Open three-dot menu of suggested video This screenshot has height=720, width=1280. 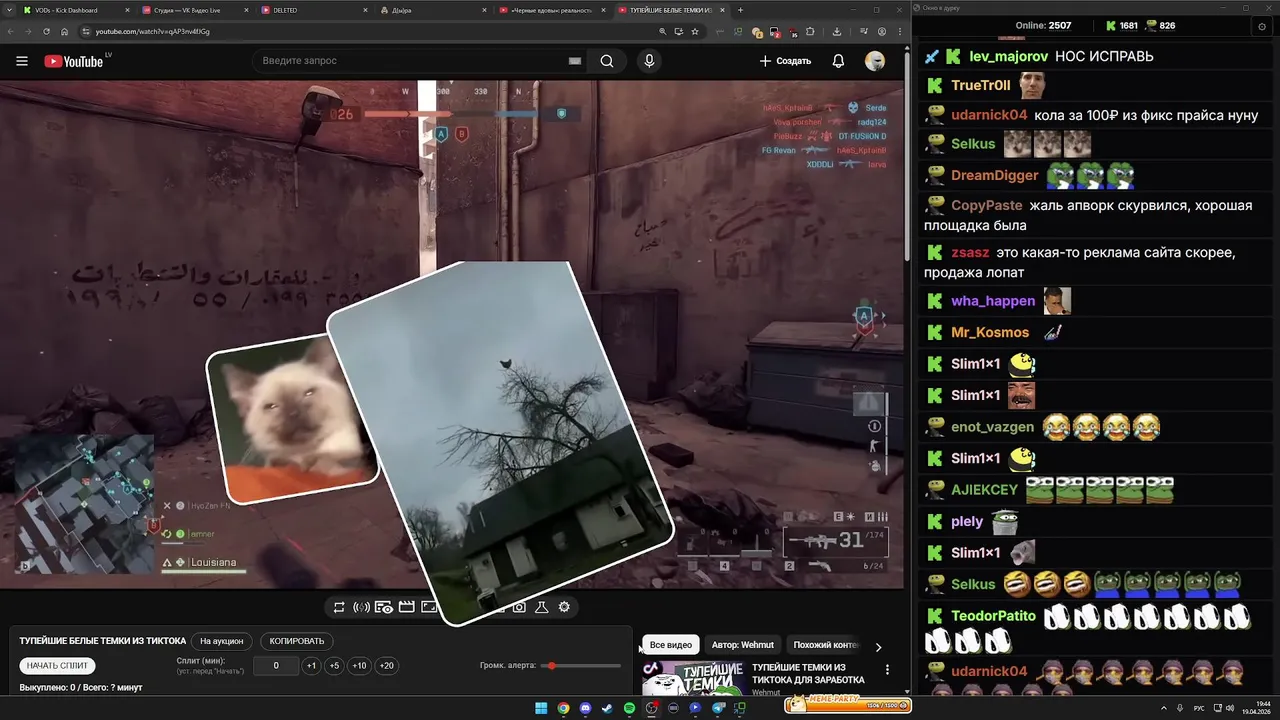(887, 670)
